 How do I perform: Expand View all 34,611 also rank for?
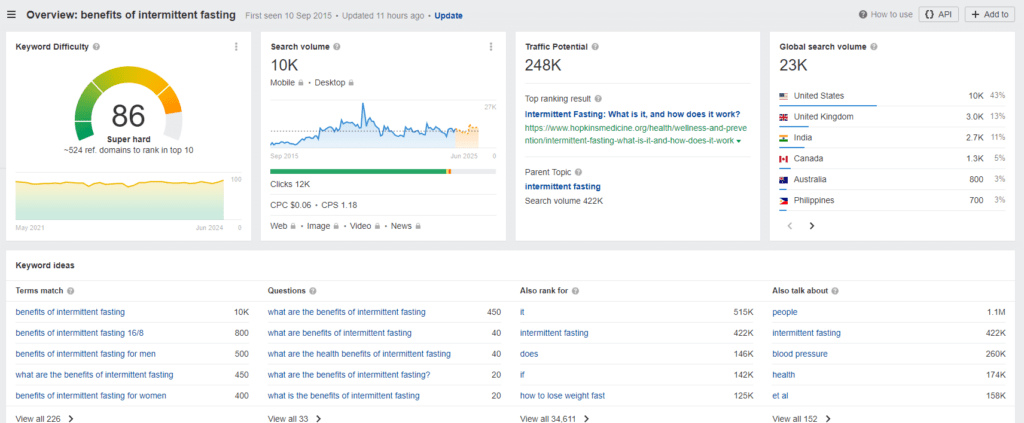pos(554,418)
